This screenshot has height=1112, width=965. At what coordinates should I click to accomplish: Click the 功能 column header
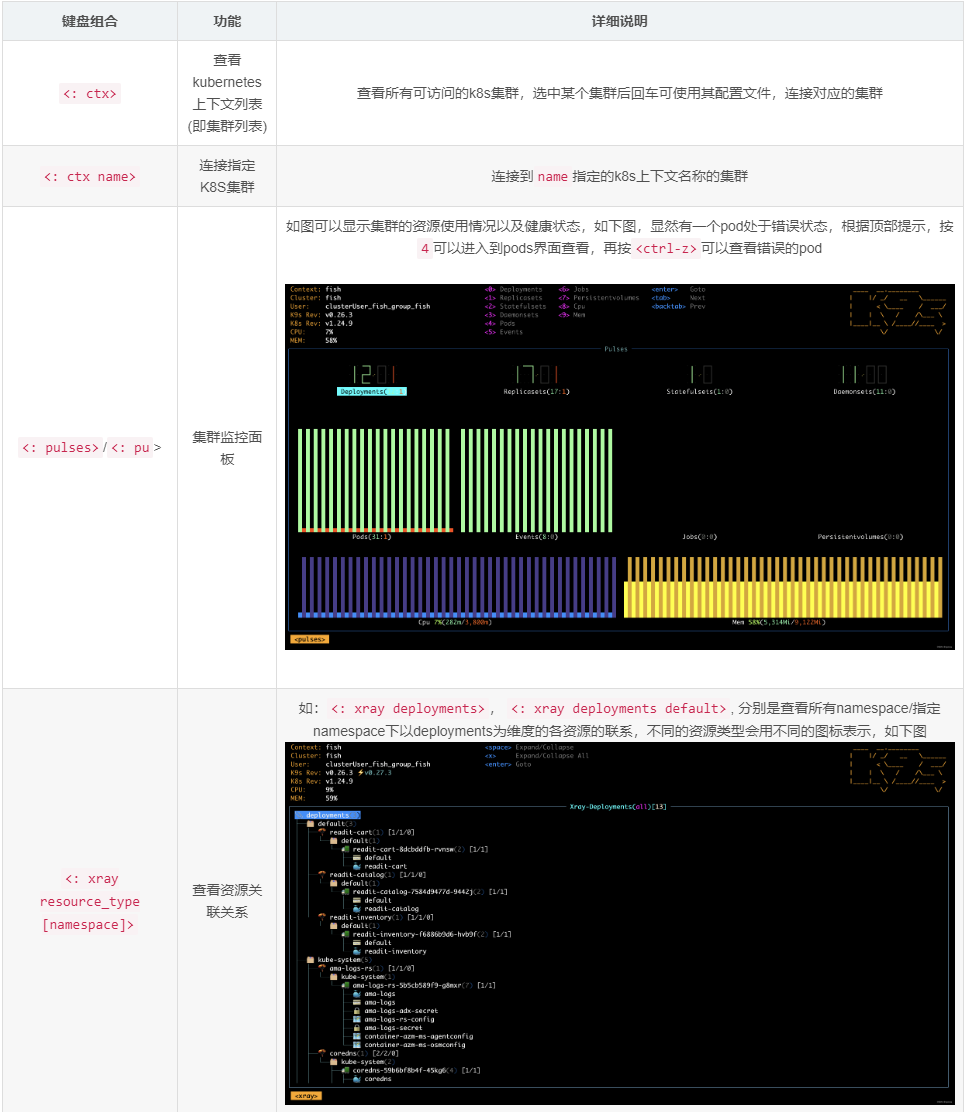pyautogui.click(x=227, y=21)
